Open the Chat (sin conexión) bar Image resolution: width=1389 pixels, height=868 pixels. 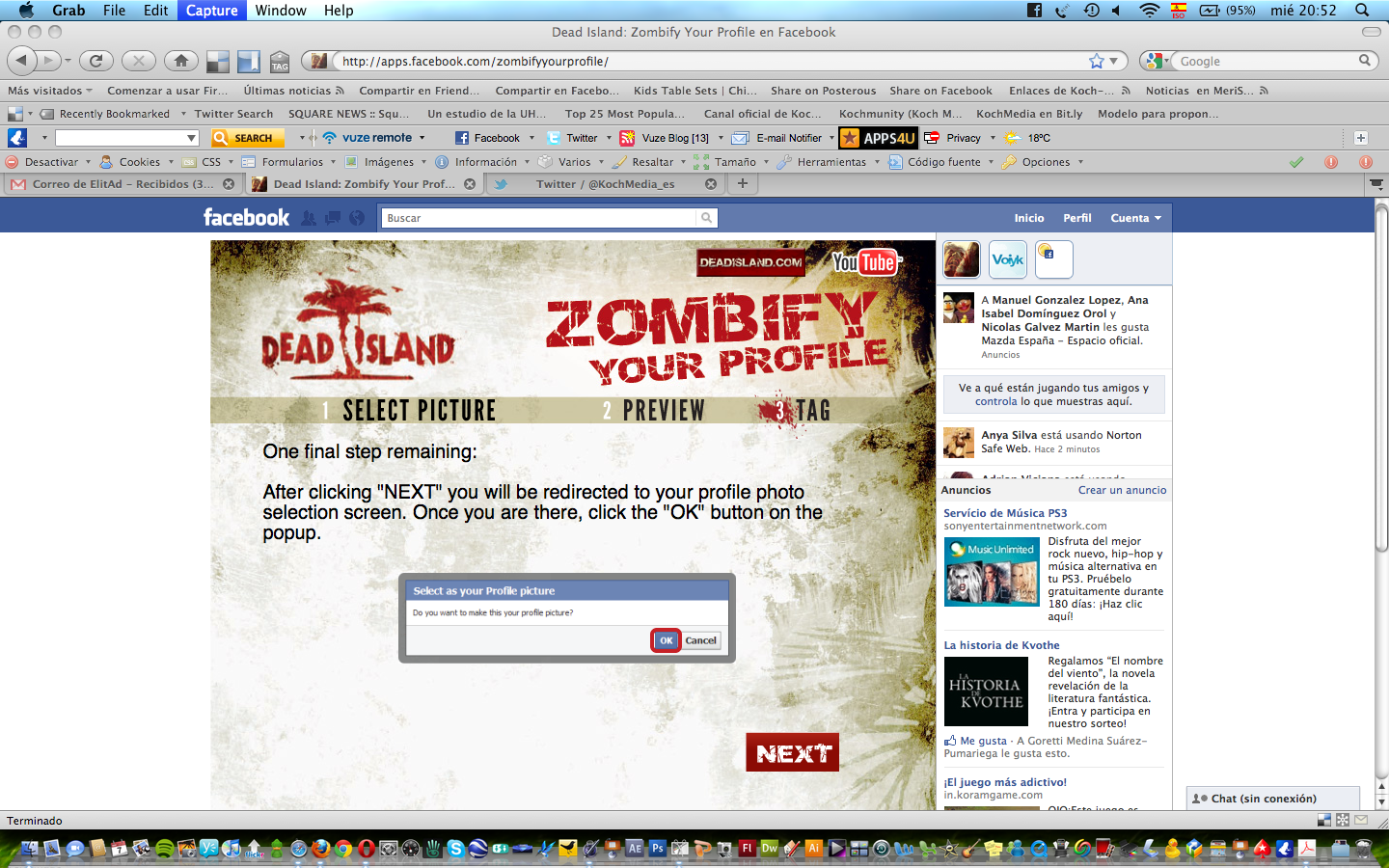pos(1272,799)
